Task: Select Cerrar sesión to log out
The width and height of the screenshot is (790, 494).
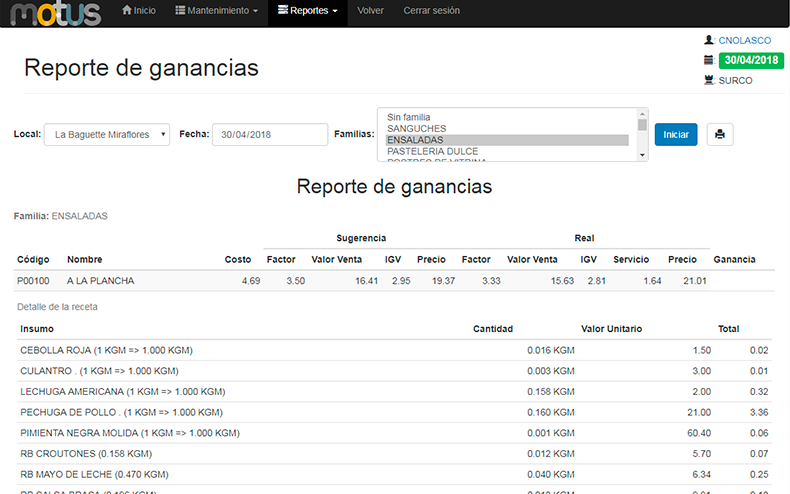Action: tap(432, 11)
